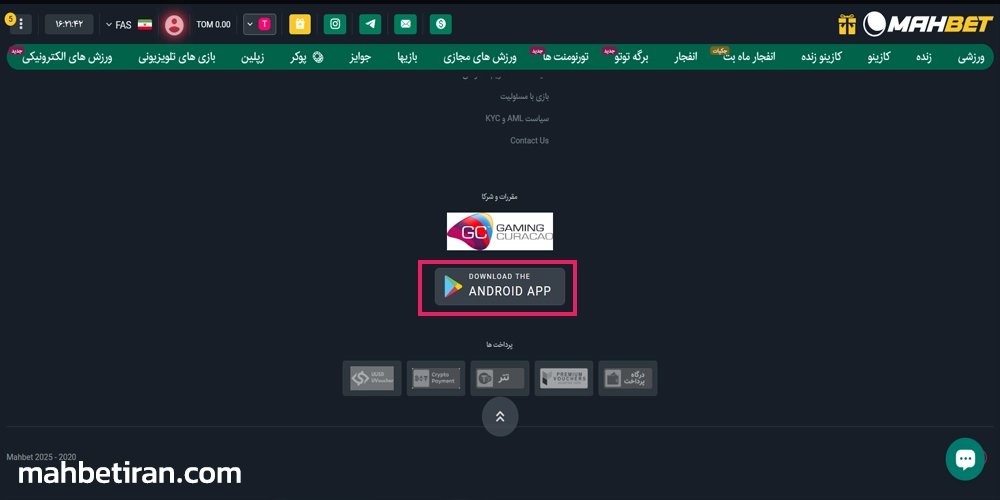1000x500 pixels.
Task: Click the Premium Vouchers payment tile
Action: [x=564, y=379]
